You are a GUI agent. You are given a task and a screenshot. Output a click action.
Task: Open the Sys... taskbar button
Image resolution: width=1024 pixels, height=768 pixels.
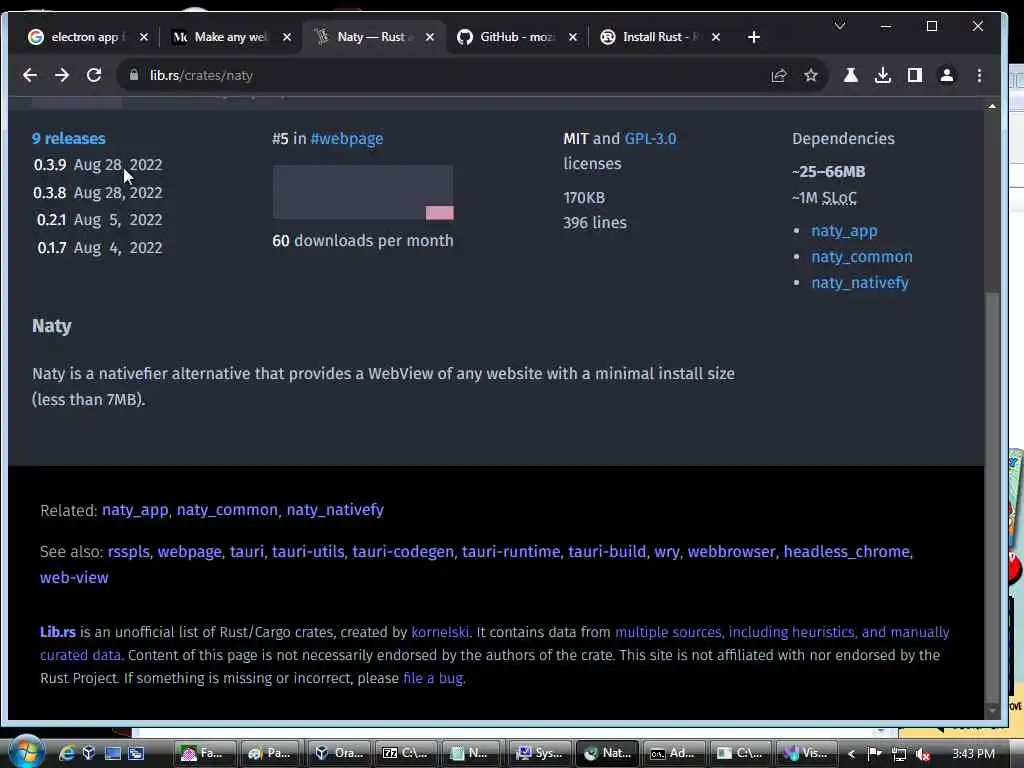[540, 753]
